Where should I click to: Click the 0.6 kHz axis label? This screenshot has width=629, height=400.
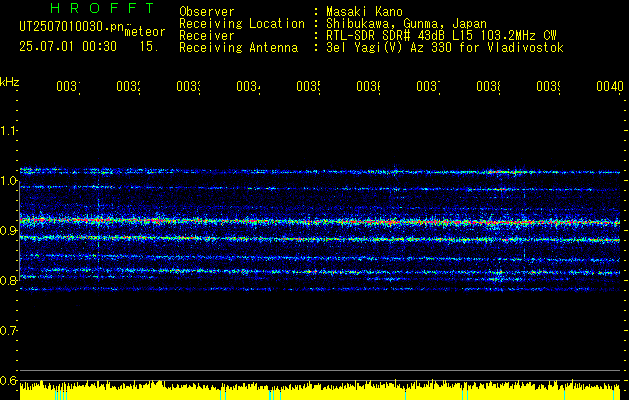pos(8,381)
